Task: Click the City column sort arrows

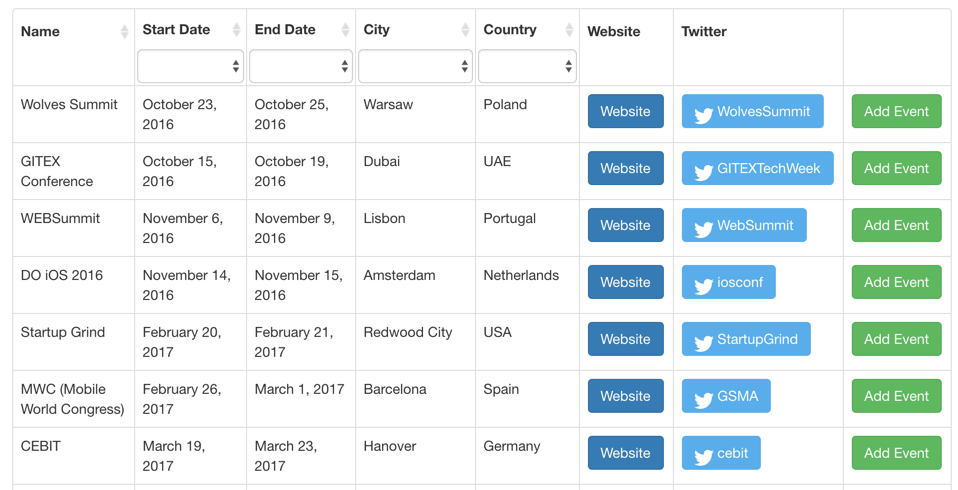Action: pyautogui.click(x=466, y=30)
